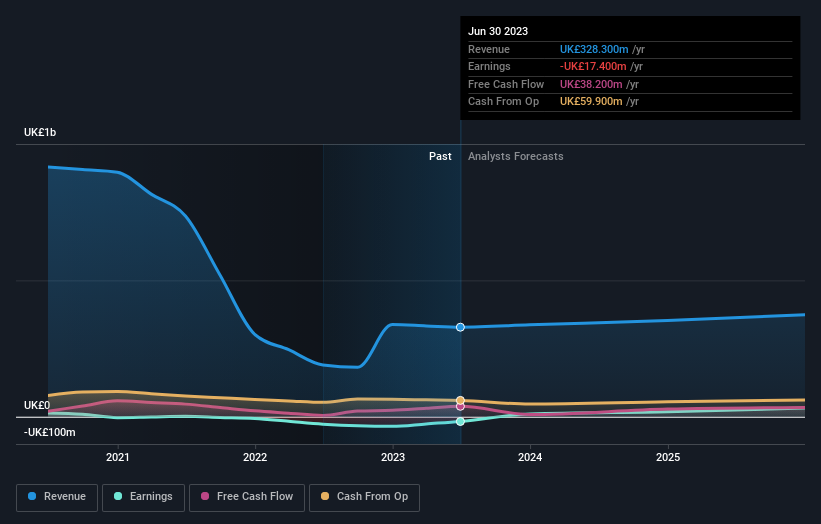Toggle the Revenue legend button
This screenshot has height=524, width=821.
[57, 497]
